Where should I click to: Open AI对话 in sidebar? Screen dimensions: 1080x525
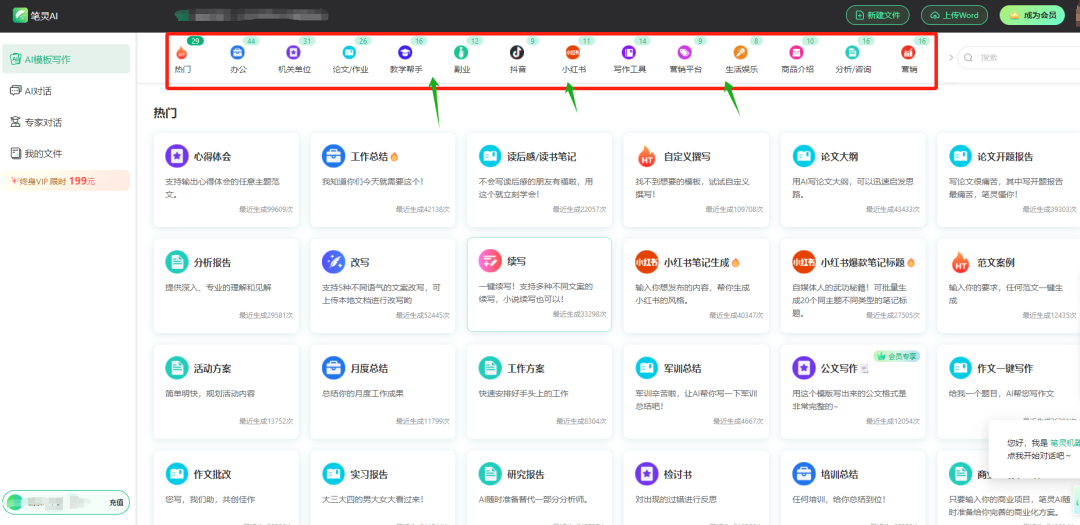click(x=66, y=91)
